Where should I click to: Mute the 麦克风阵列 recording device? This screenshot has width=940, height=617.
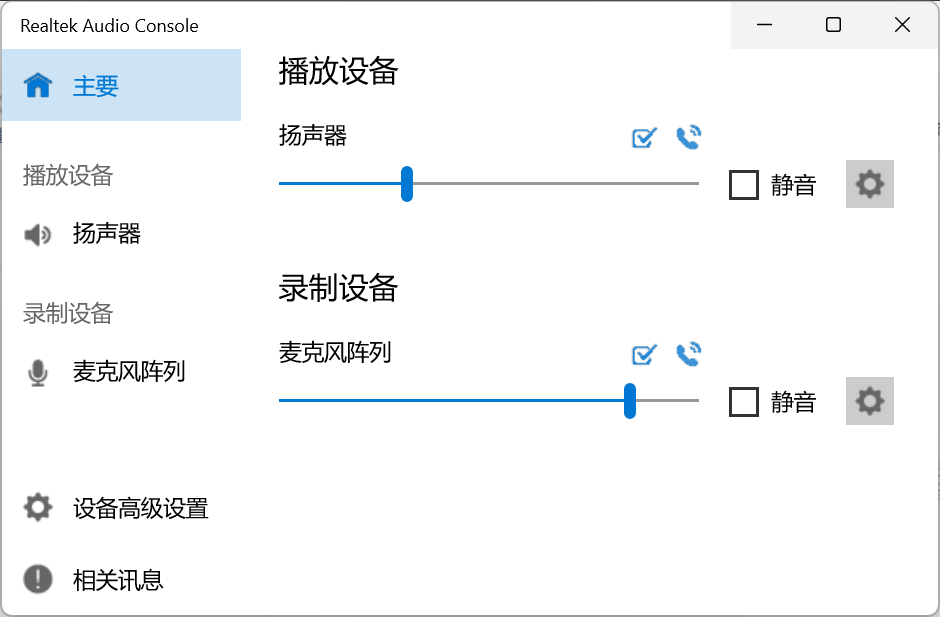pos(744,401)
